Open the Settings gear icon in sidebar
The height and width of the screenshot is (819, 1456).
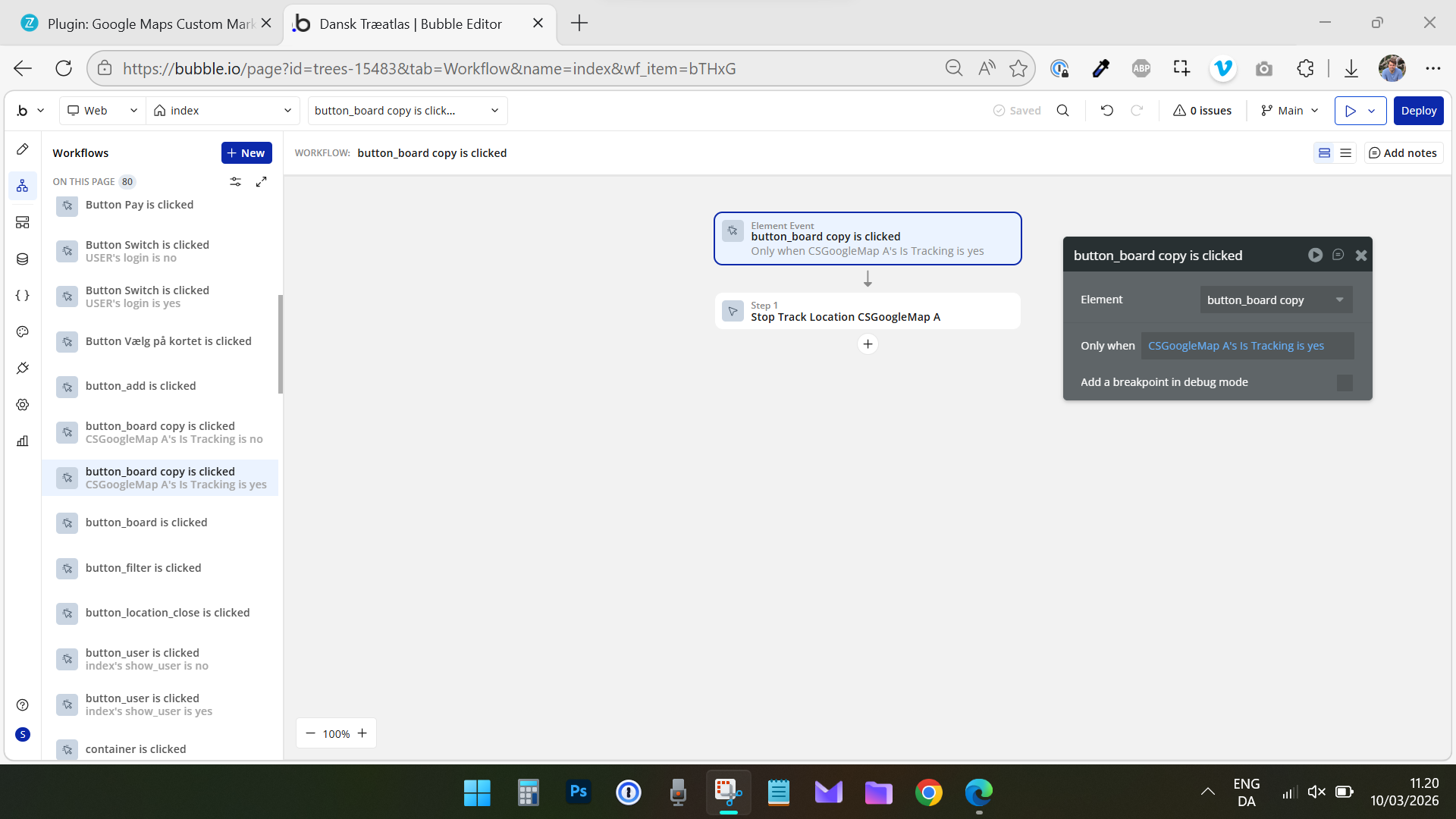pos(23,405)
